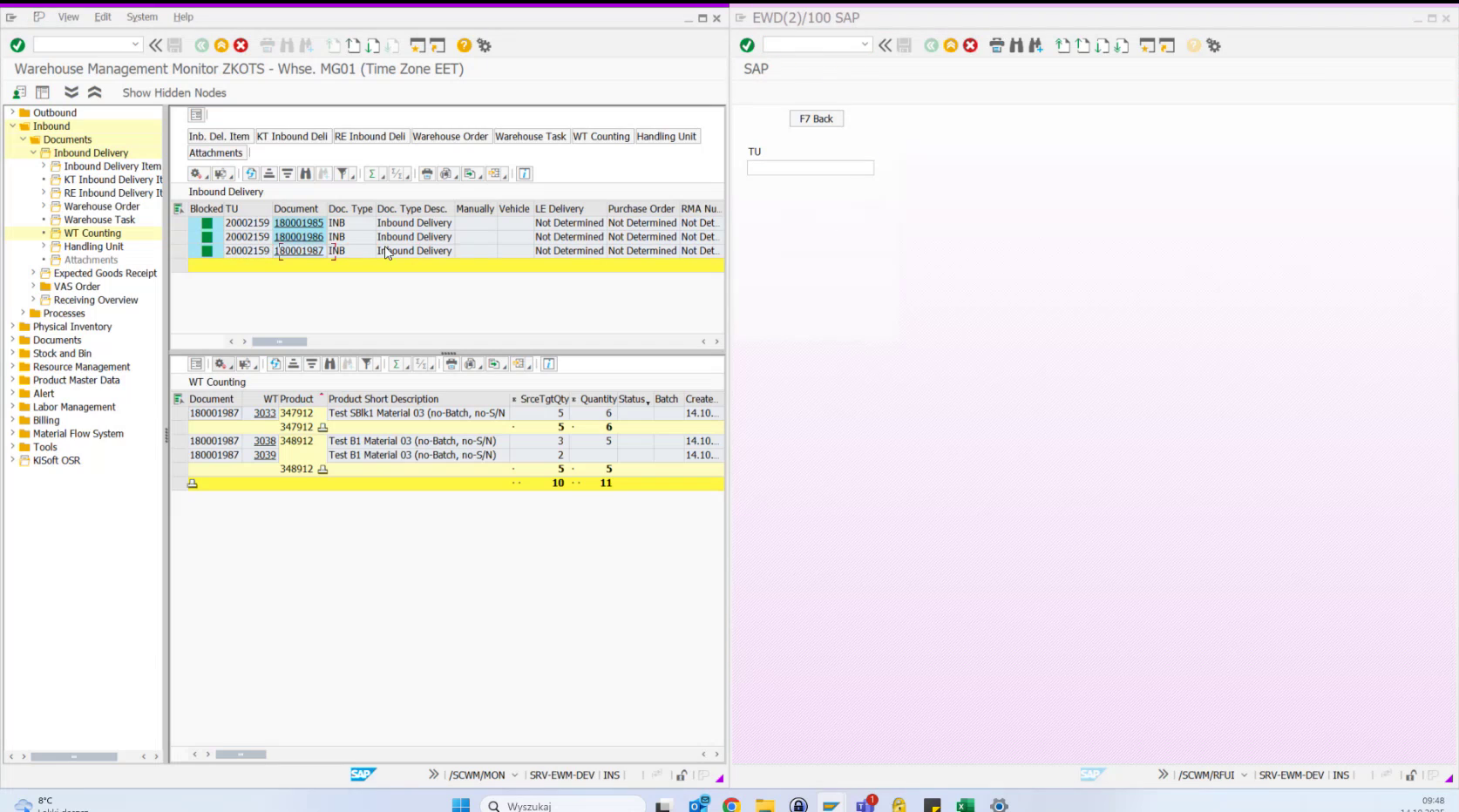The height and width of the screenshot is (812, 1459).
Task: Click the Sort Ascending icon above WT Counting
Action: pos(293,364)
